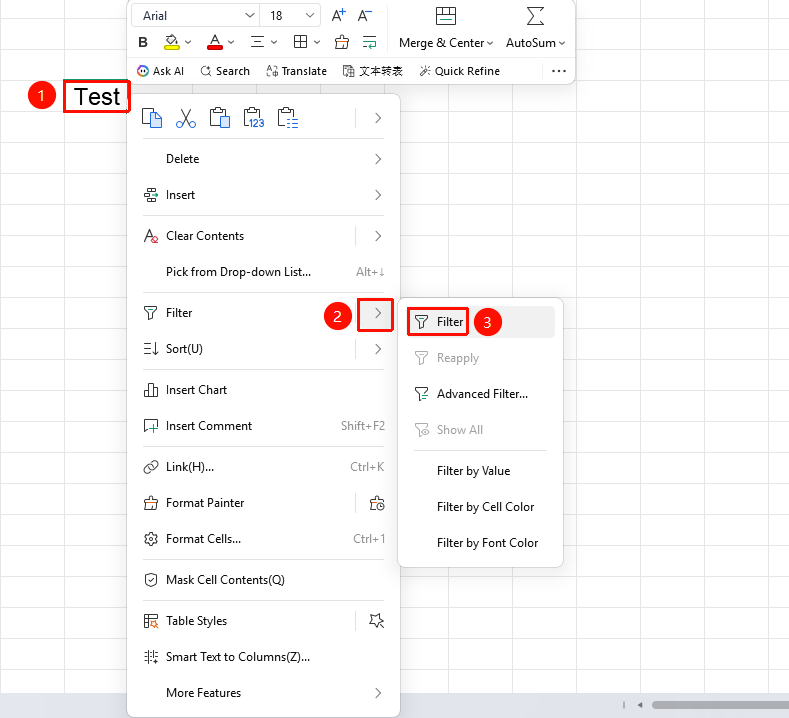Image resolution: width=789 pixels, height=718 pixels.
Task: Choose Filter by Value
Action: (x=481, y=471)
